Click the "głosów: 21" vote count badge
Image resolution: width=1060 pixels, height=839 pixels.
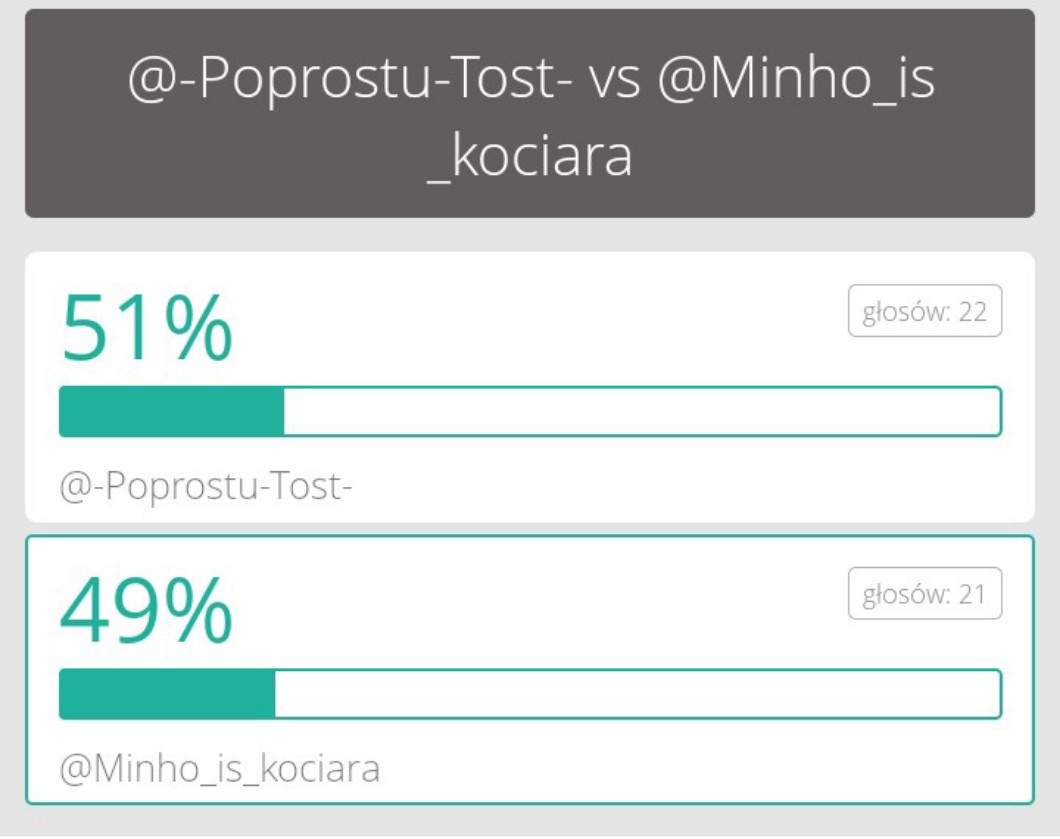point(925,594)
